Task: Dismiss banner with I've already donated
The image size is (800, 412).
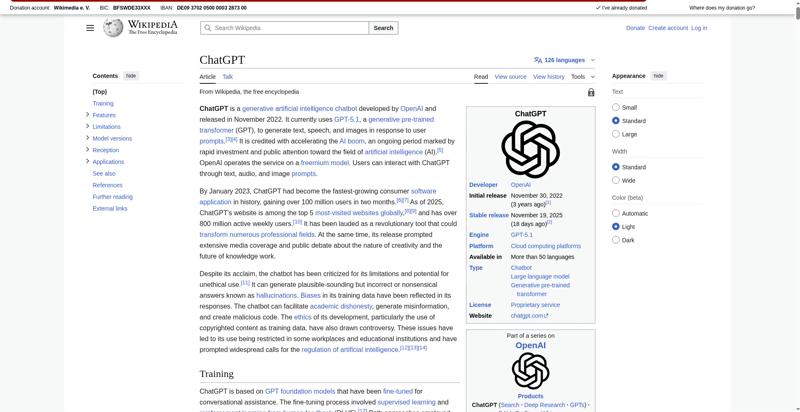Action: point(620,7)
